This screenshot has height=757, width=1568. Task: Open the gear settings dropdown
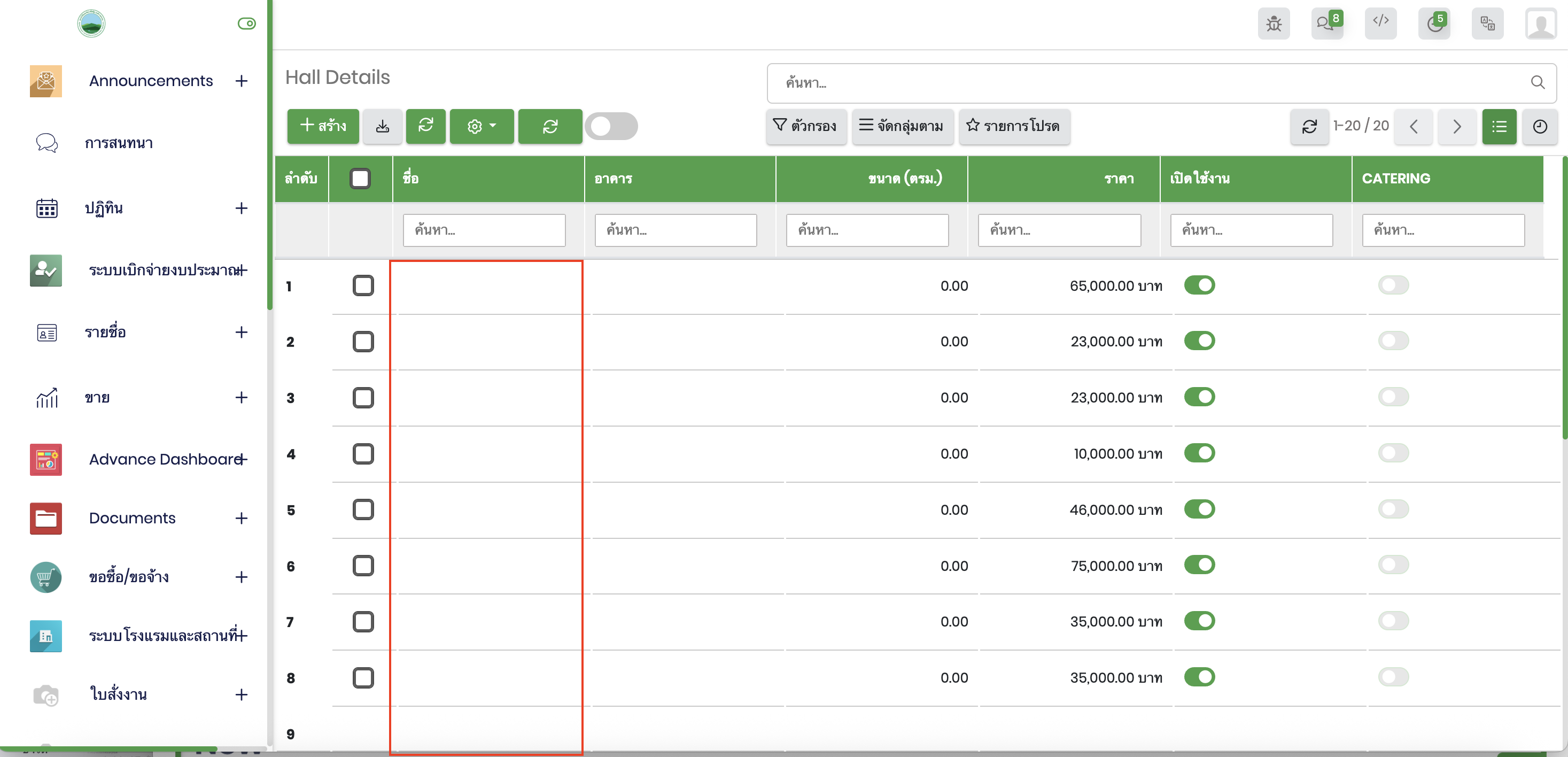[482, 126]
